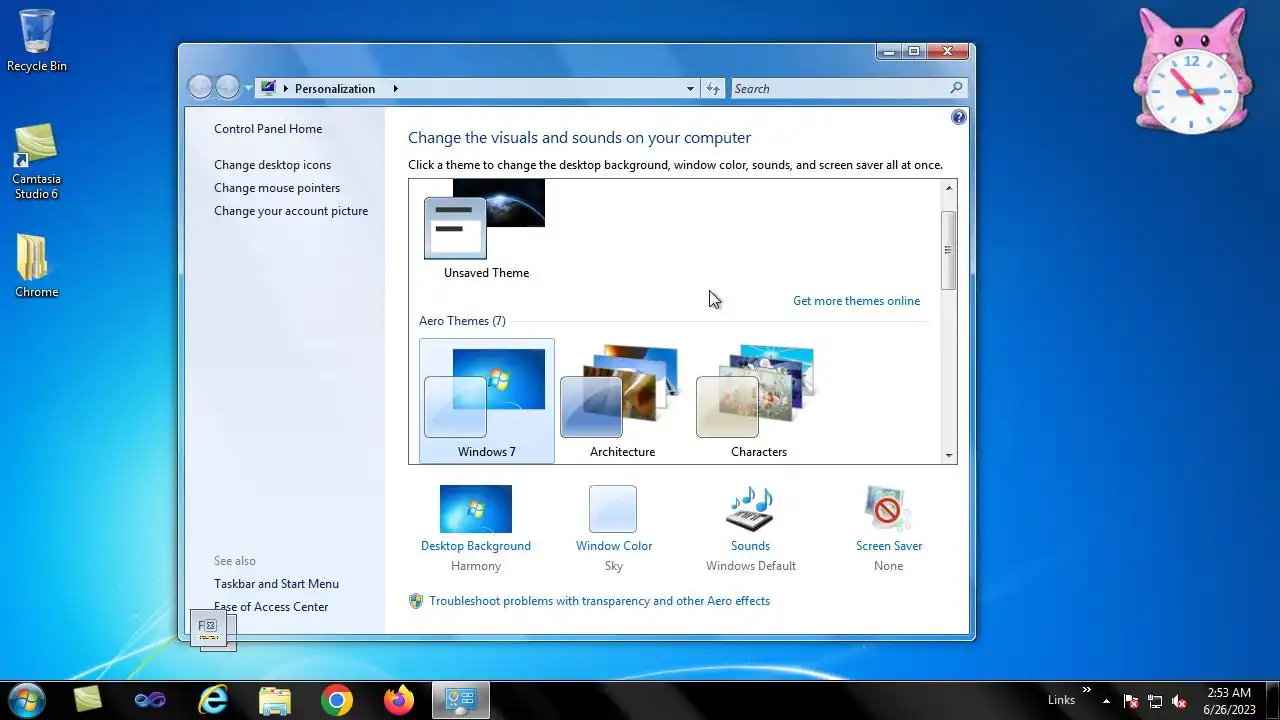
Task: Launch Firefox from taskbar
Action: click(x=399, y=700)
